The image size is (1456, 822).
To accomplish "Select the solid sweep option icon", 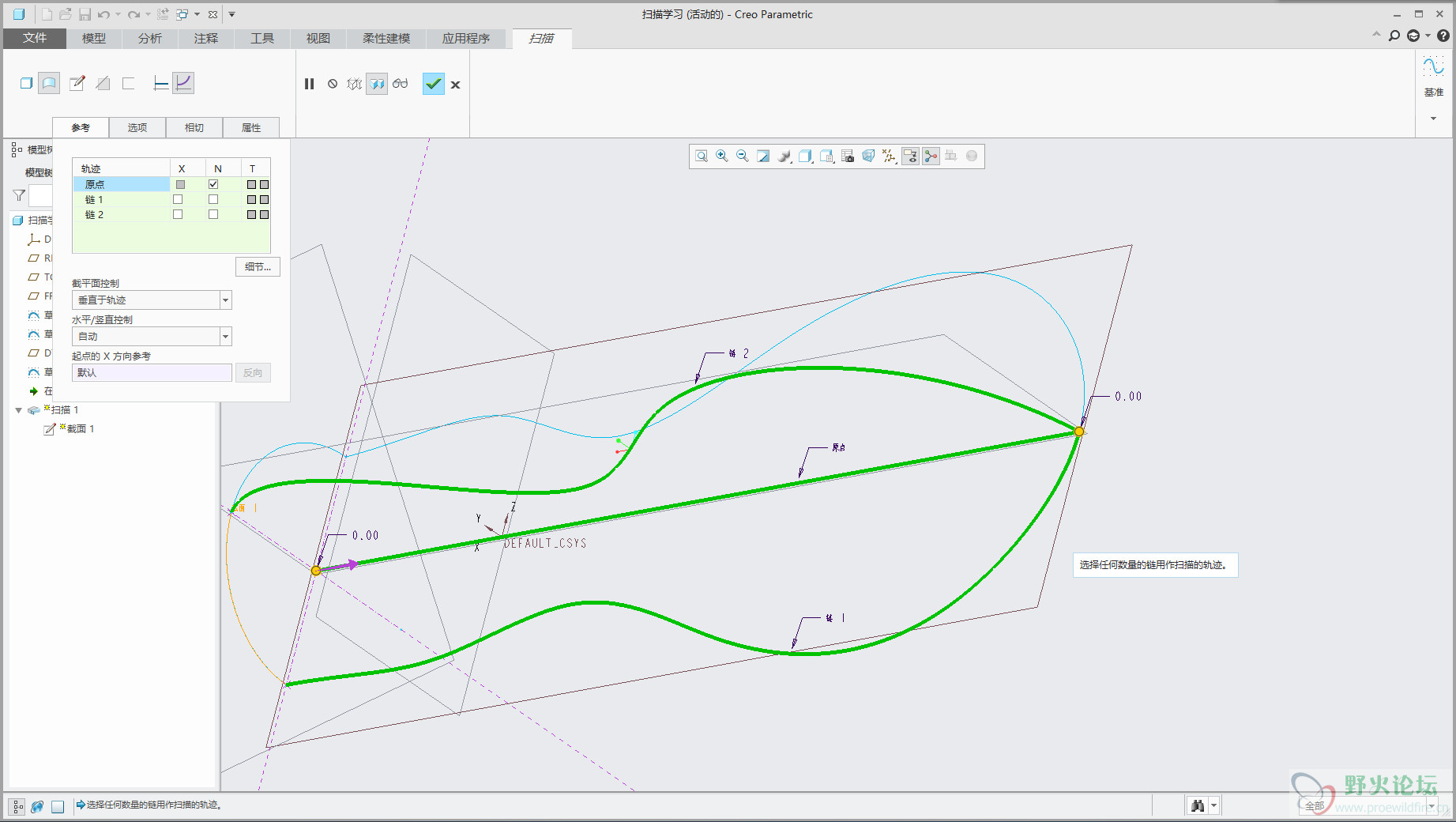I will (26, 83).
